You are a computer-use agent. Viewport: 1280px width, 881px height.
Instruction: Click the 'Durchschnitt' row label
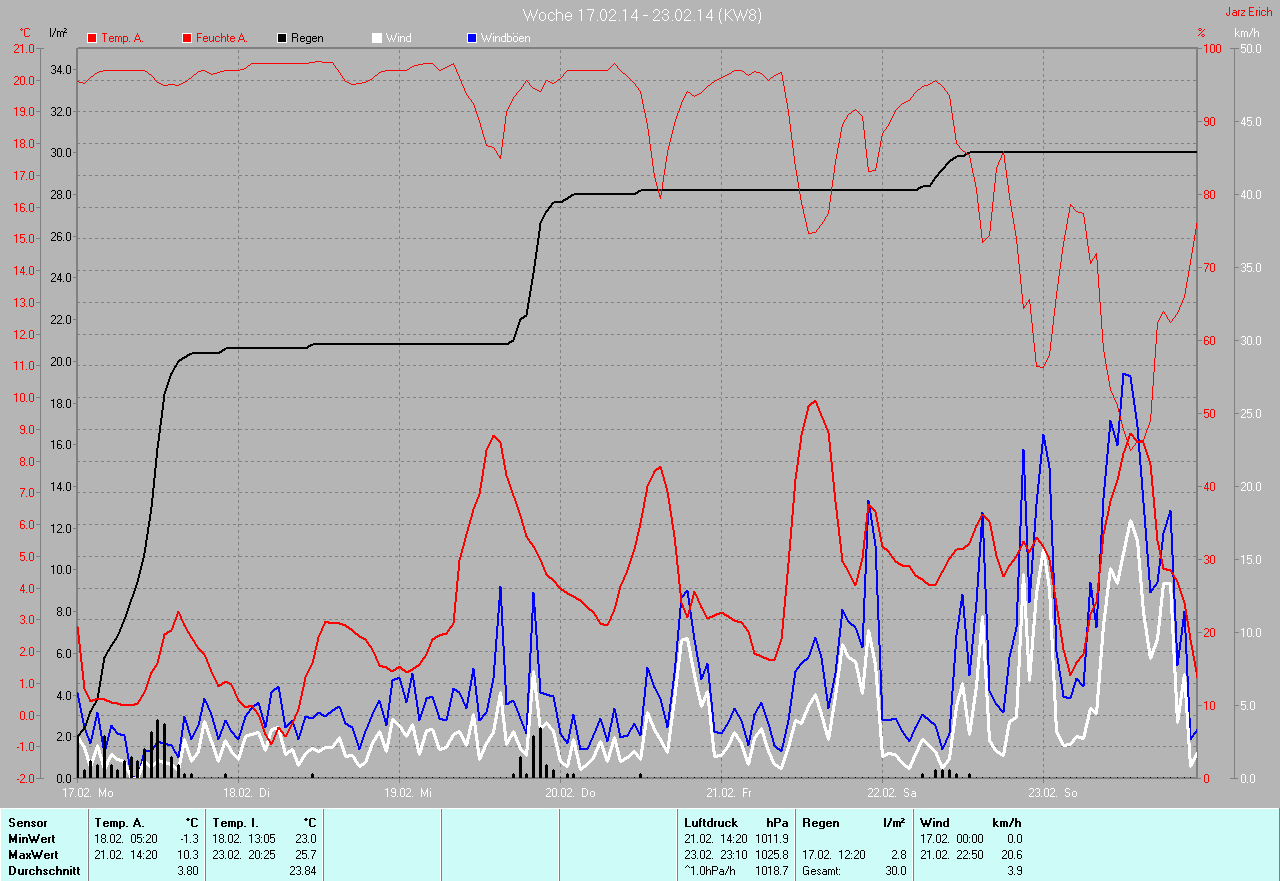[44, 871]
